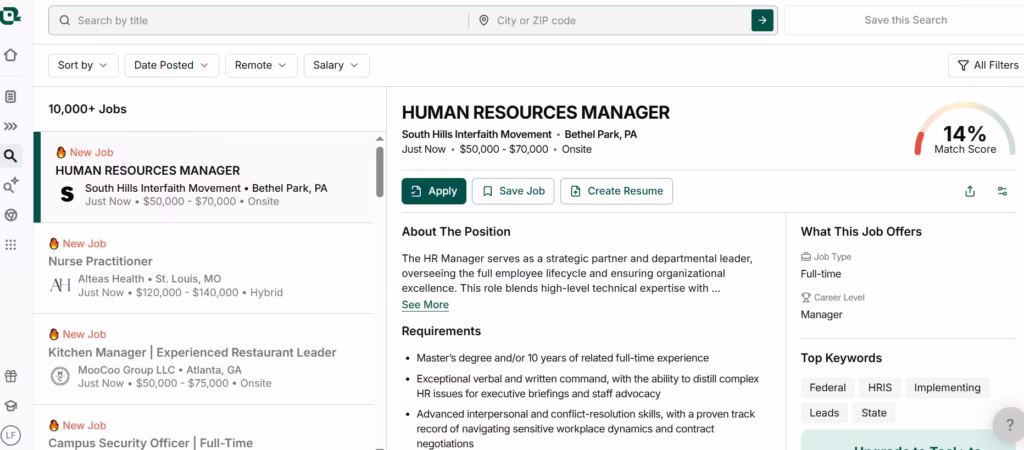
Task: Click the Alteas Health company logo
Action: [x=60, y=285]
